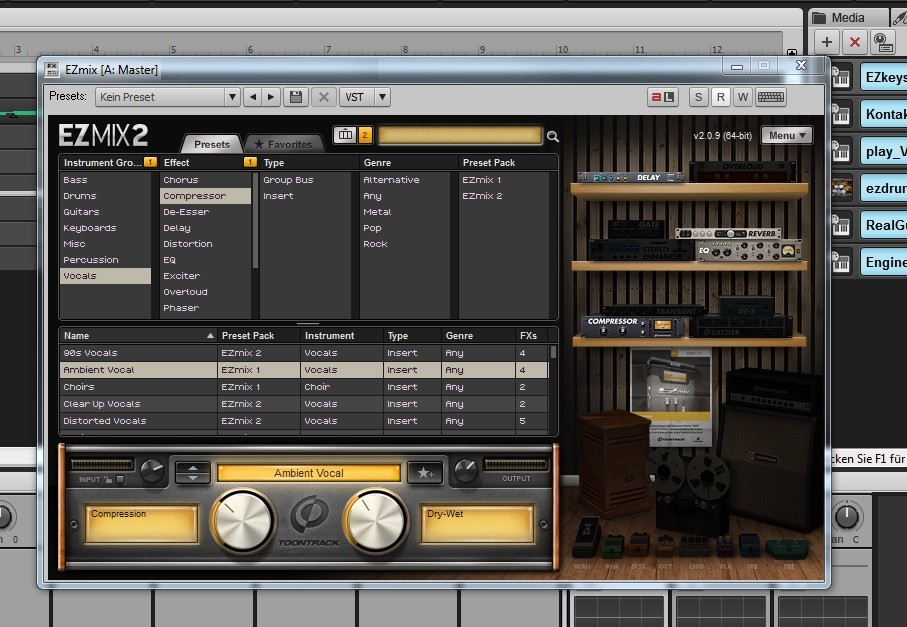907x627 pixels.
Task: Click the Compressor rack unit on the shelf
Action: point(632,327)
